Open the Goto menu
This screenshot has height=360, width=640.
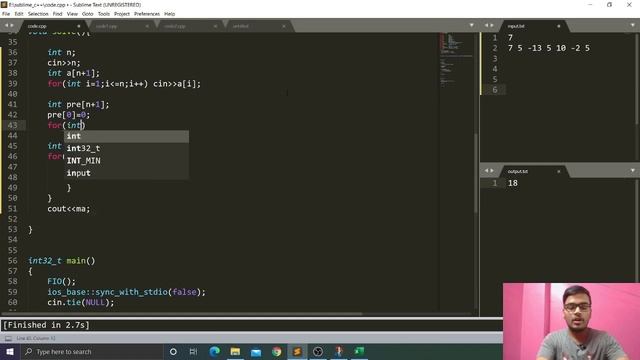tap(87, 14)
